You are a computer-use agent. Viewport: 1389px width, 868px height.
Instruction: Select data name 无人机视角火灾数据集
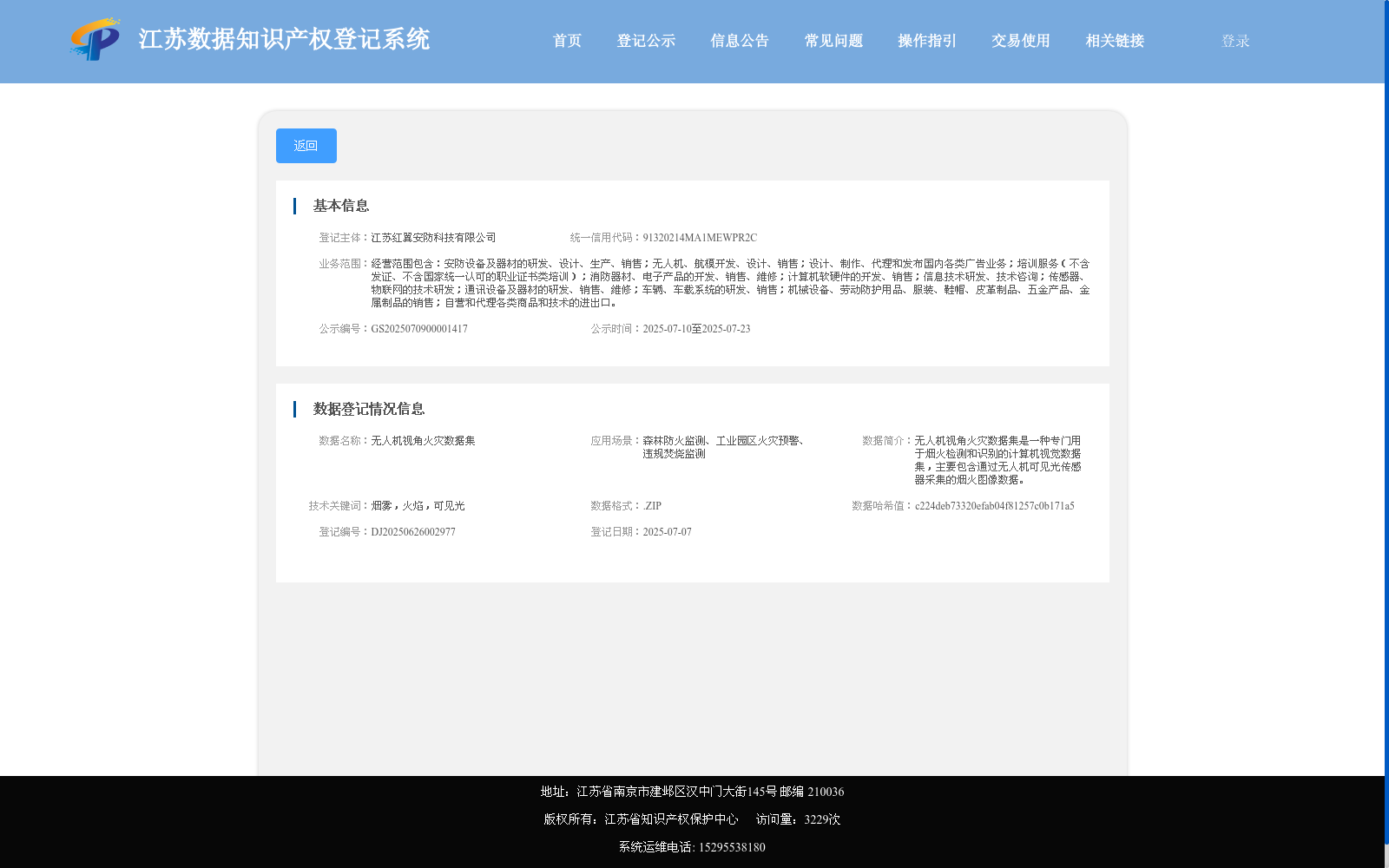(423, 441)
